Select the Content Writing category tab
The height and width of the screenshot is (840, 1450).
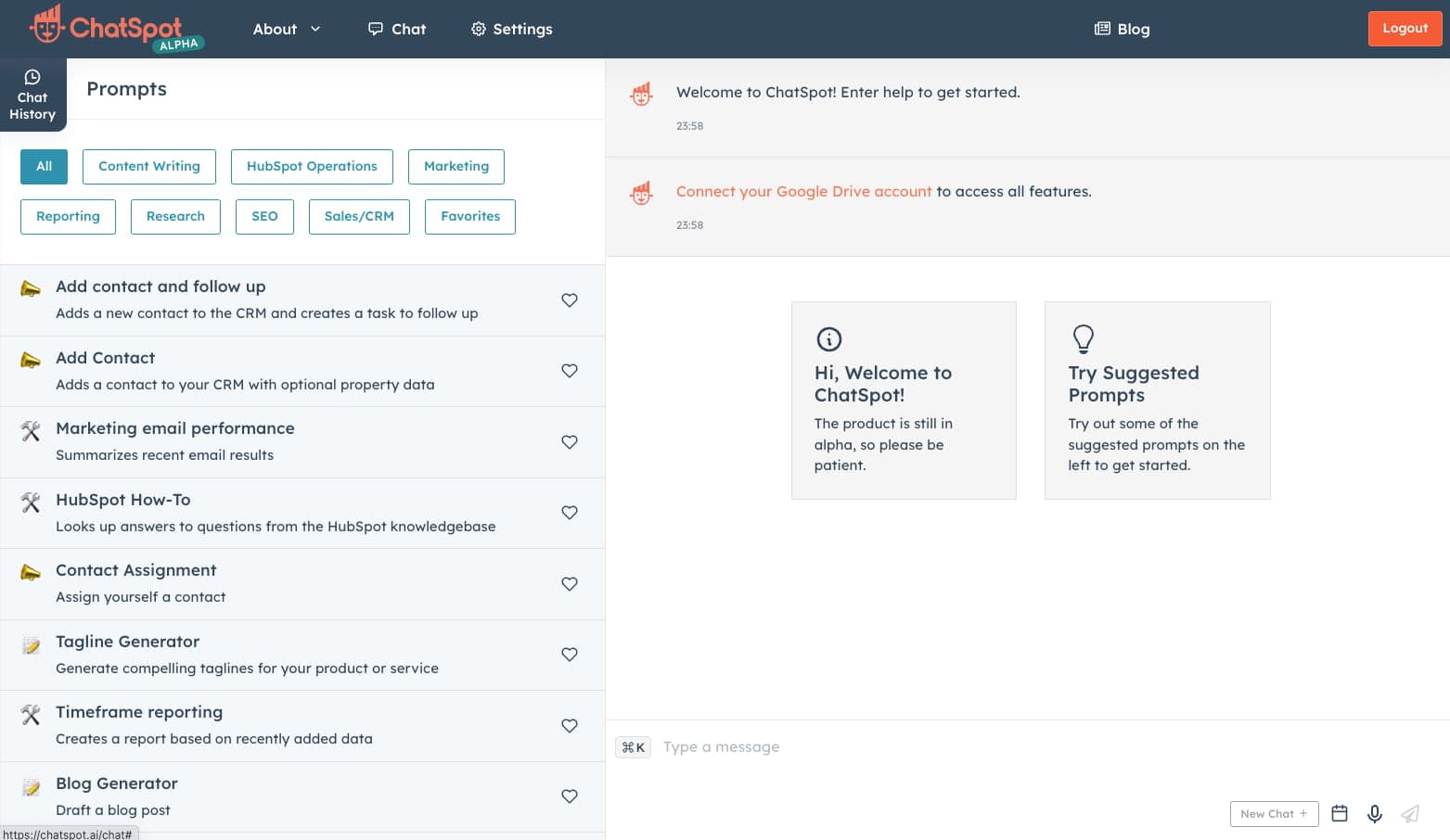click(149, 166)
